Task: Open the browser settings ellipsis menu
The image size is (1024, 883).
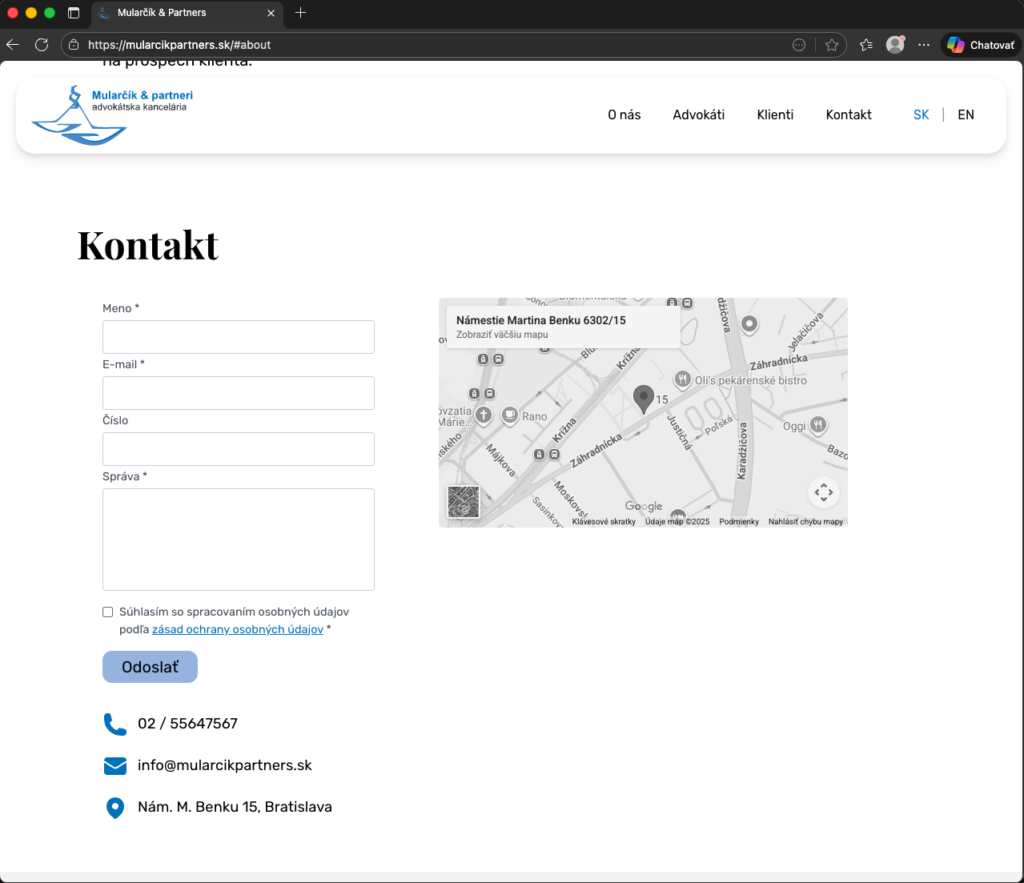Action: 923,45
